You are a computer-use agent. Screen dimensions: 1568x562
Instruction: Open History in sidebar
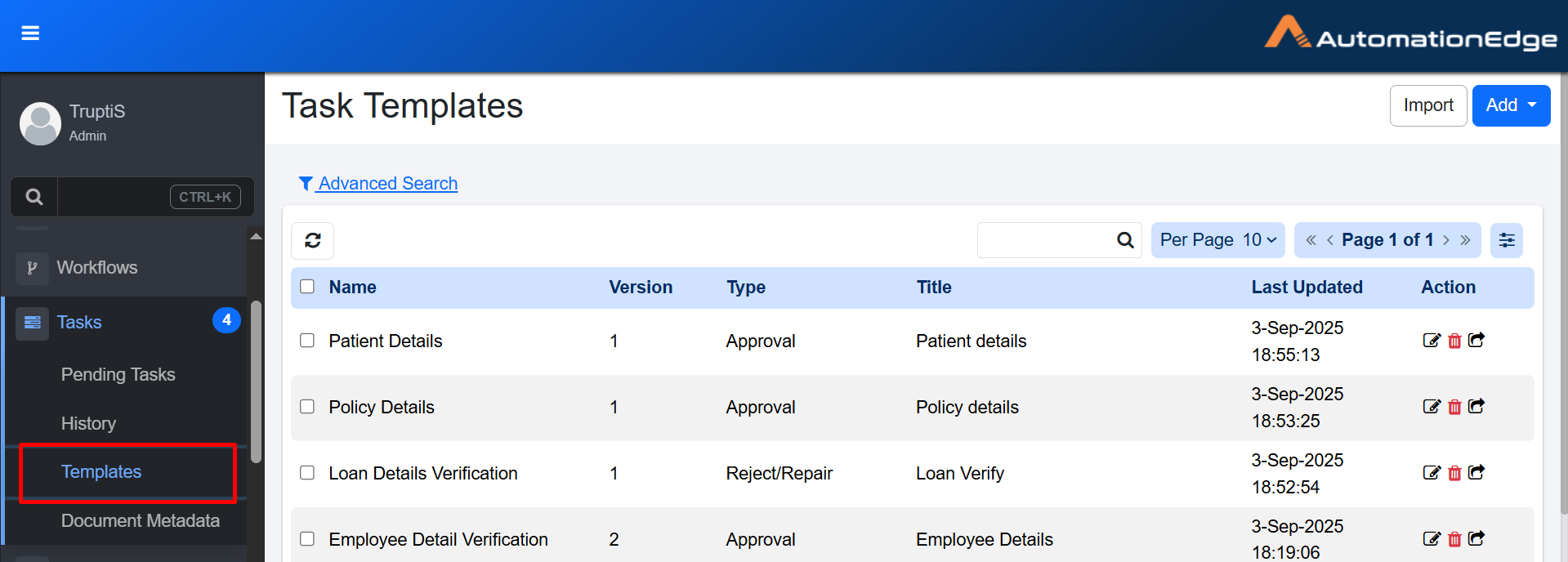88,424
